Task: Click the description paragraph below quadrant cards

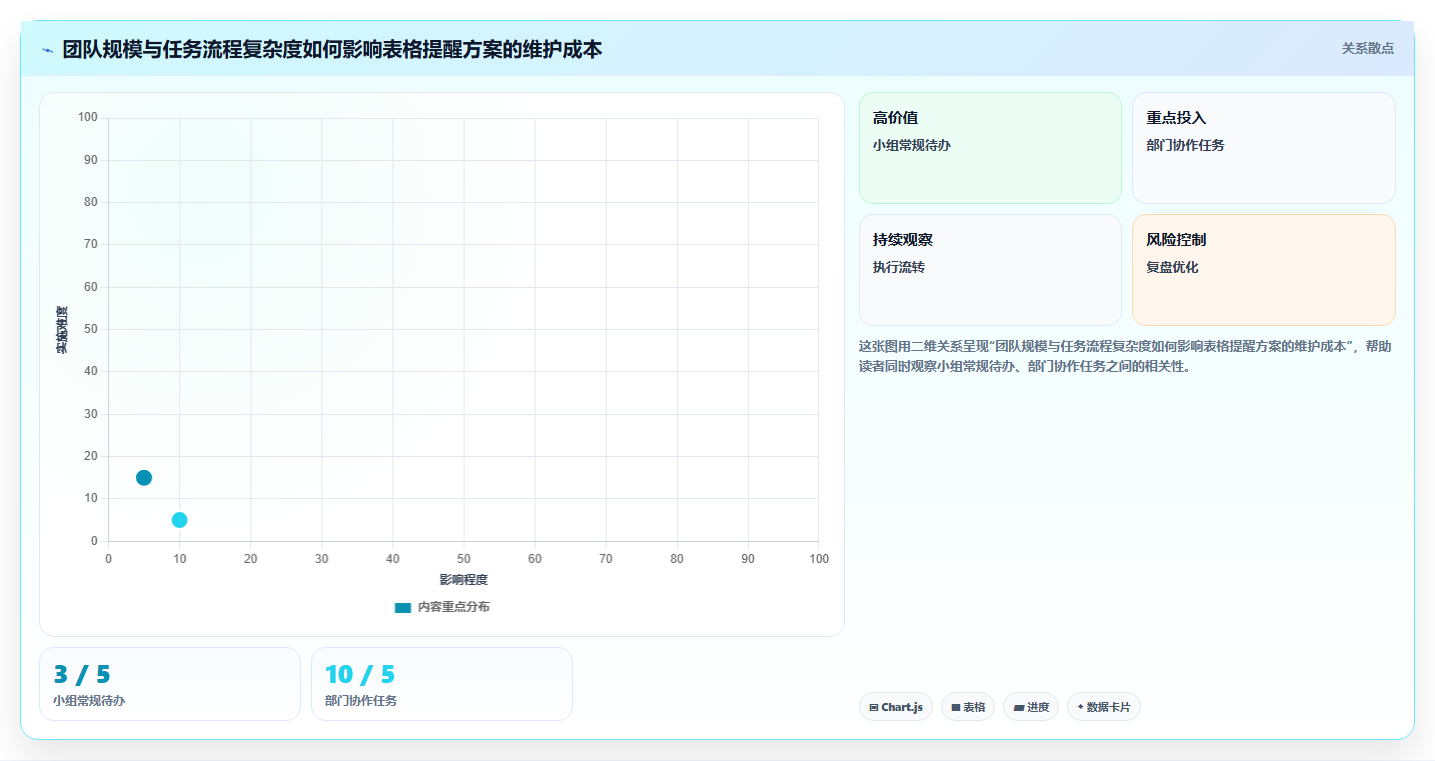Action: 1125,356
